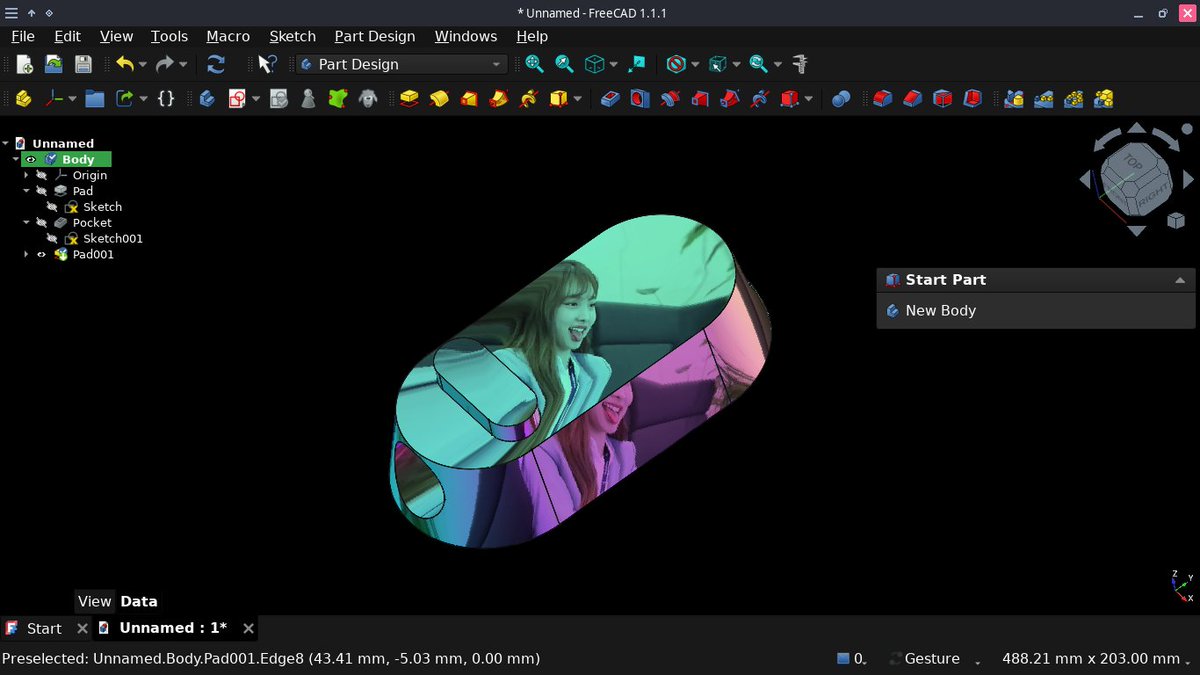Zoom to selection with Fit Selection icon
The width and height of the screenshot is (1200, 675).
pos(564,64)
